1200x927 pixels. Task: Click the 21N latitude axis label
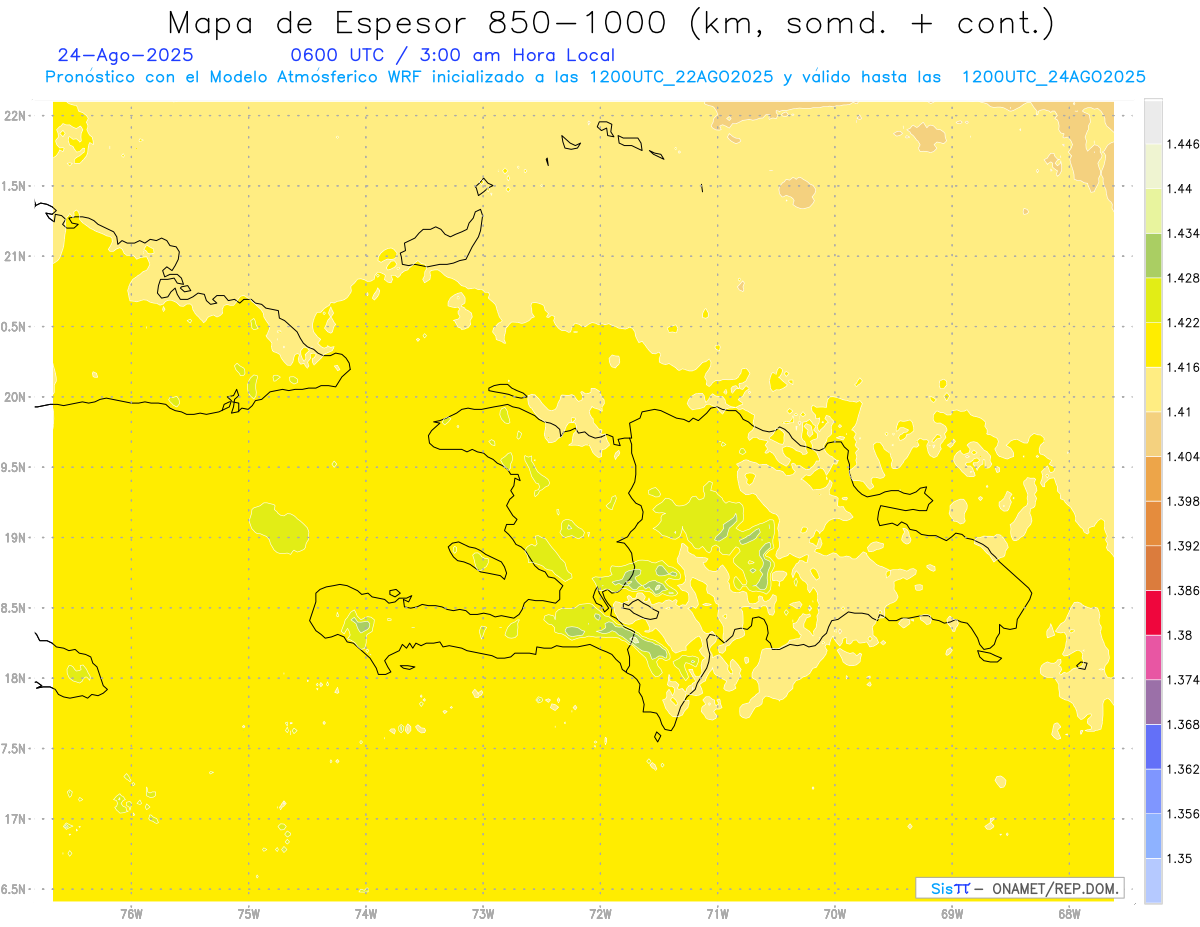[x=15, y=257]
